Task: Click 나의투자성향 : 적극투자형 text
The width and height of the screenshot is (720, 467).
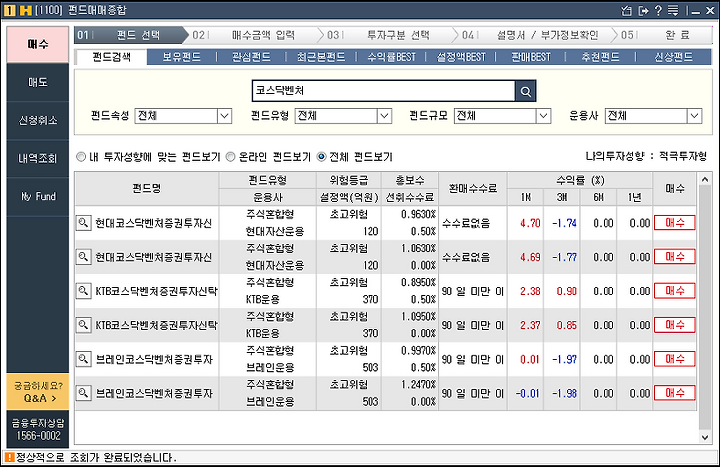Action: coord(646,157)
